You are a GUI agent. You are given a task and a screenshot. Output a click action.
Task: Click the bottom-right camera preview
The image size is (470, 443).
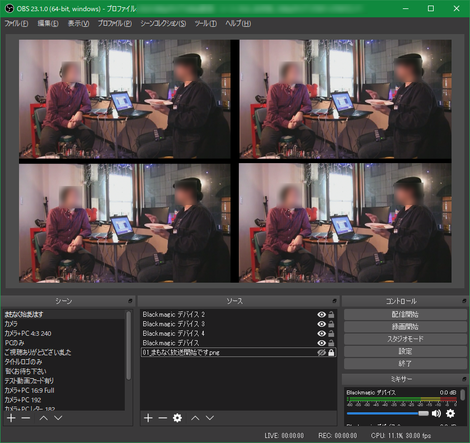point(345,223)
